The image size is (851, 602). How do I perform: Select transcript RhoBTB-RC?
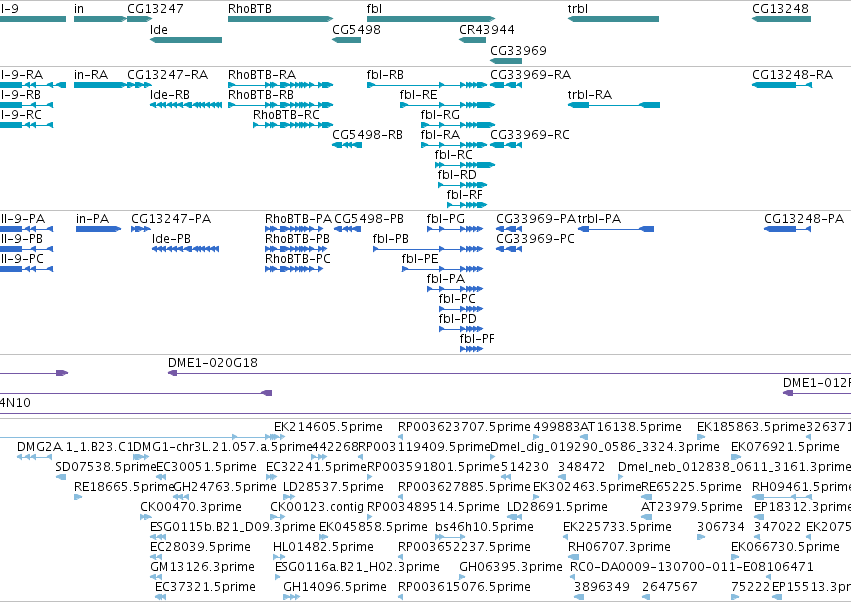click(x=293, y=125)
